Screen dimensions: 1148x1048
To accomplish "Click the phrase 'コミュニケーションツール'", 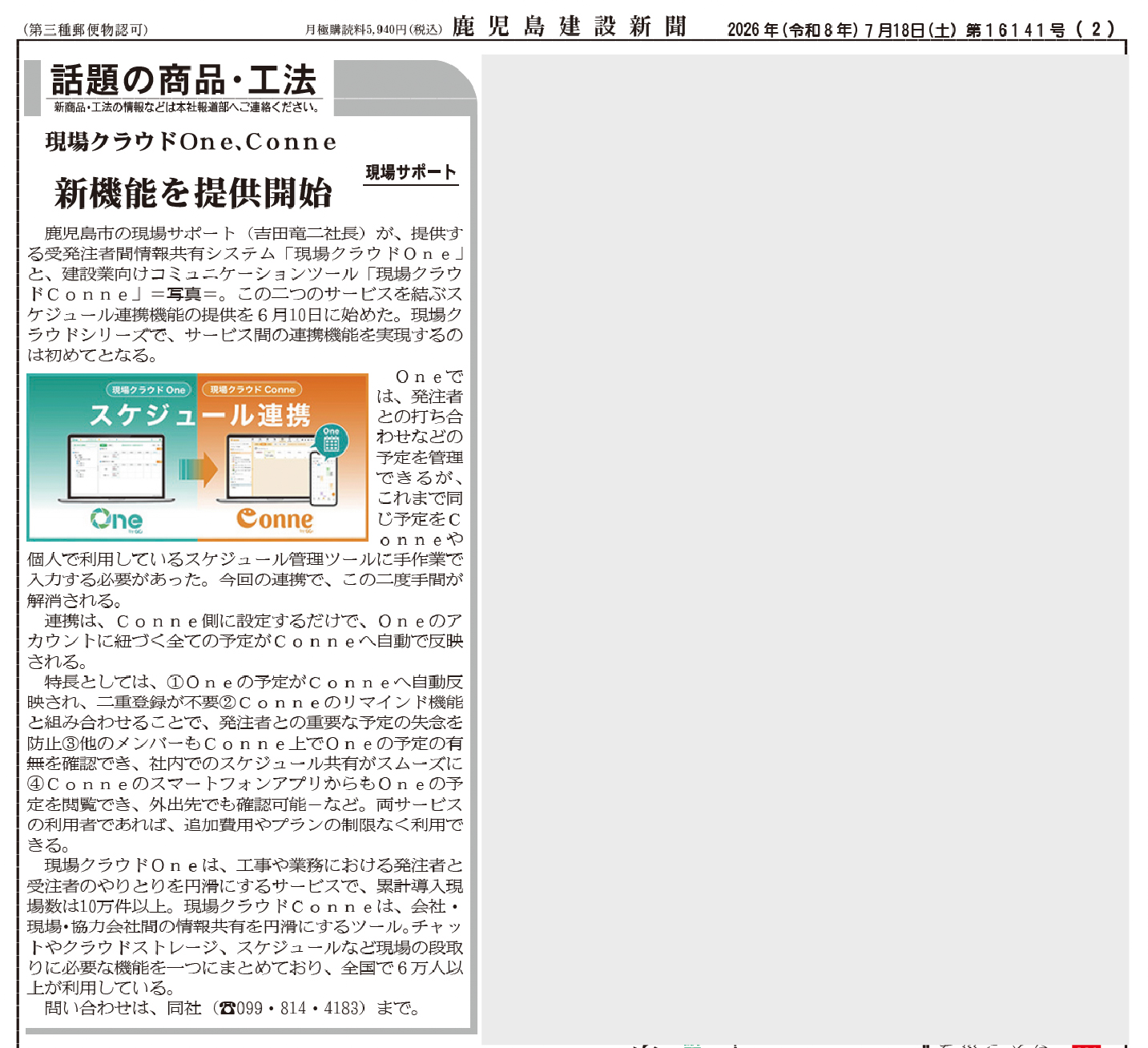I will (254, 274).
